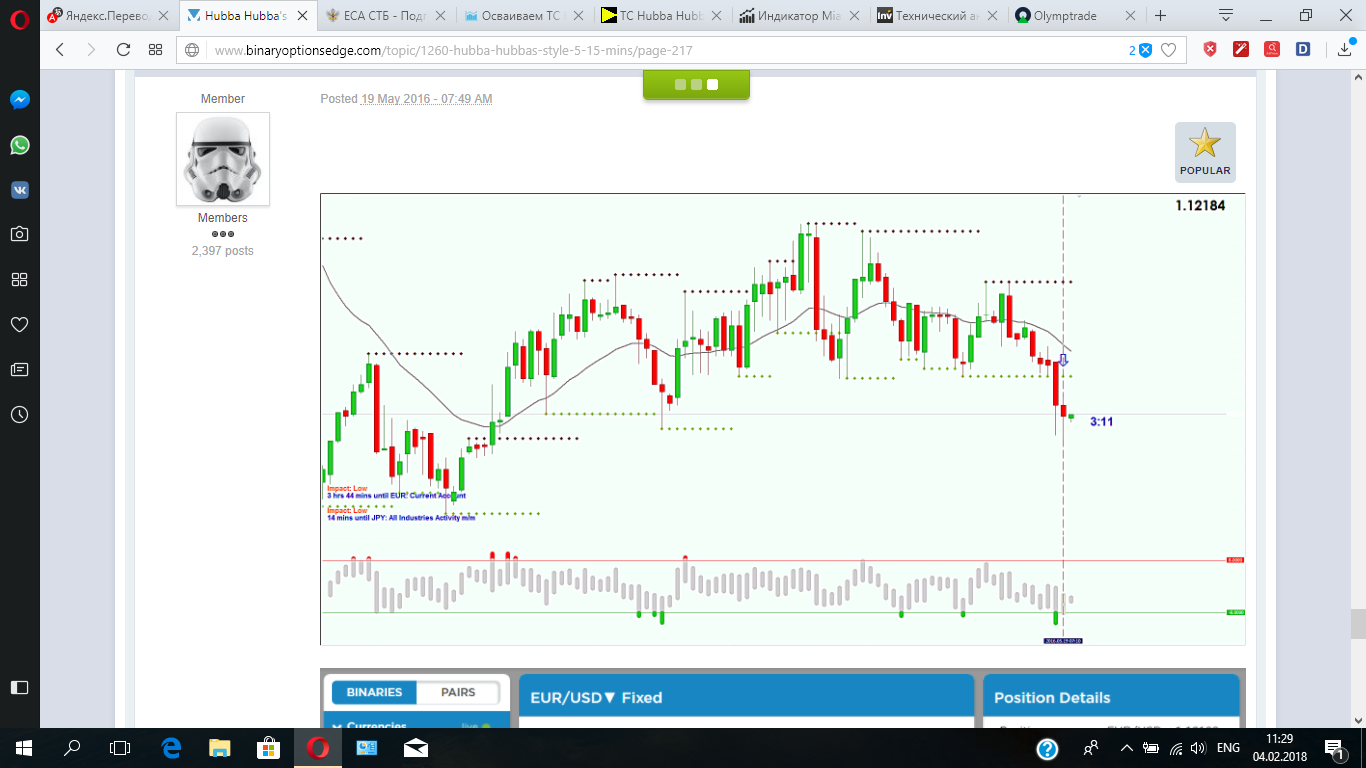Screen dimensions: 1366x768
Task: Click the stormtrooper member avatar
Action: pos(223,159)
